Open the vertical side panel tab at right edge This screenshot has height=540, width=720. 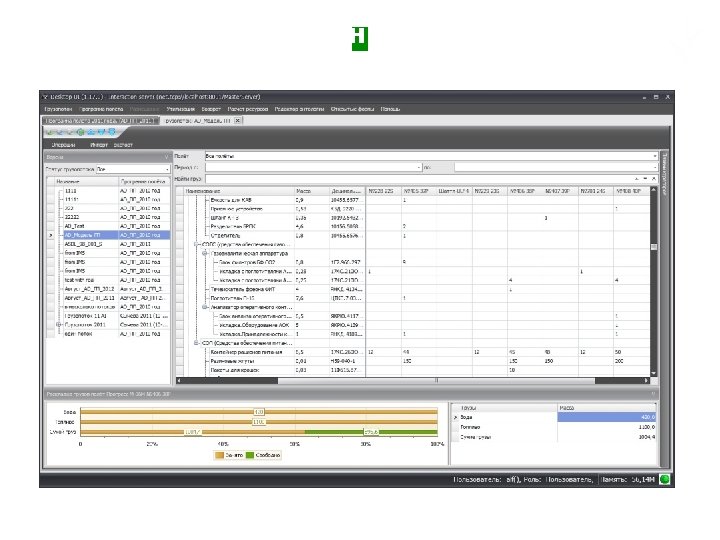click(664, 174)
